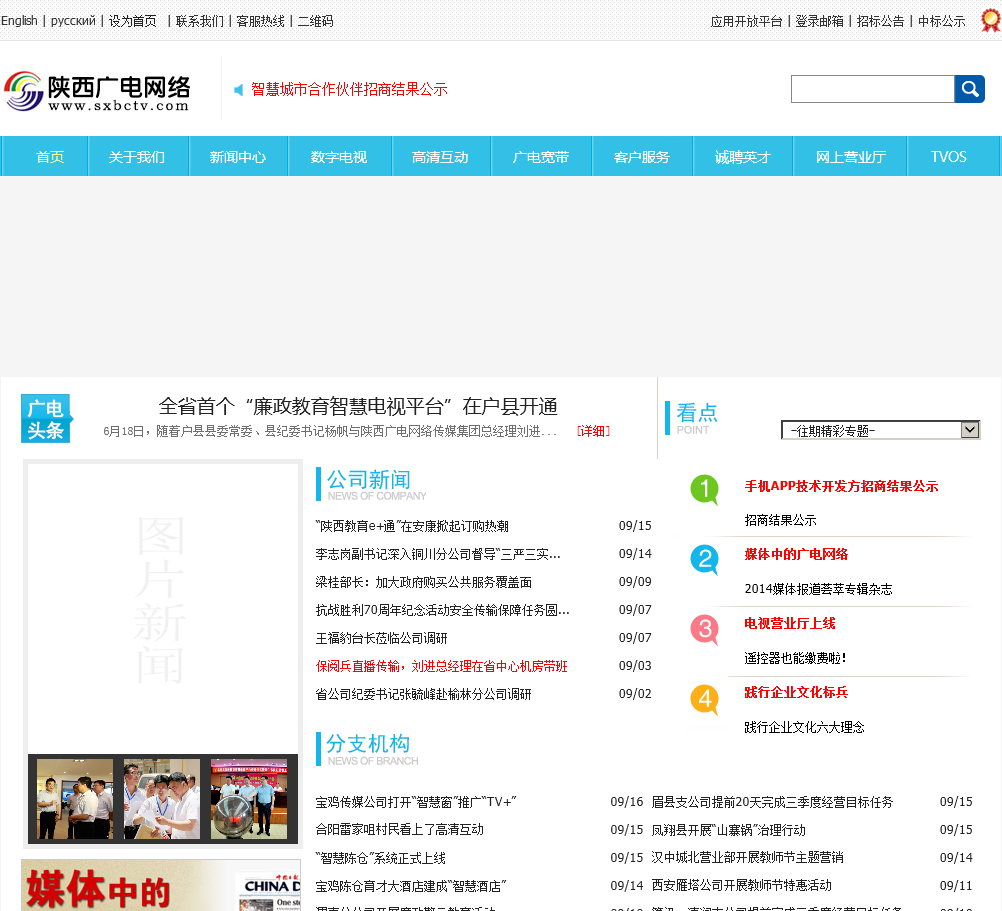Open the 往期精彩专题 dropdown
The height and width of the screenshot is (911, 1002).
pos(880,430)
